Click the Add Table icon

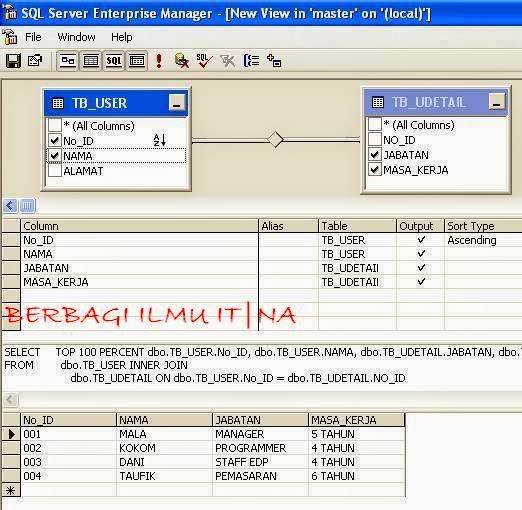pos(274,61)
